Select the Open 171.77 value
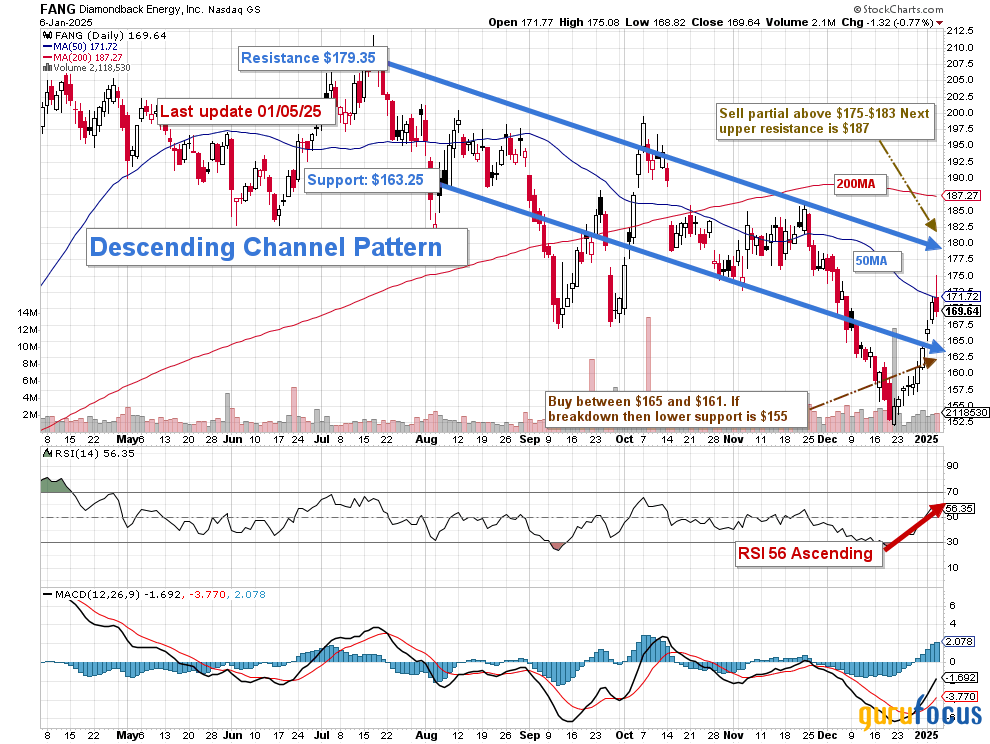Screen dimensions: 990x744 521,22
